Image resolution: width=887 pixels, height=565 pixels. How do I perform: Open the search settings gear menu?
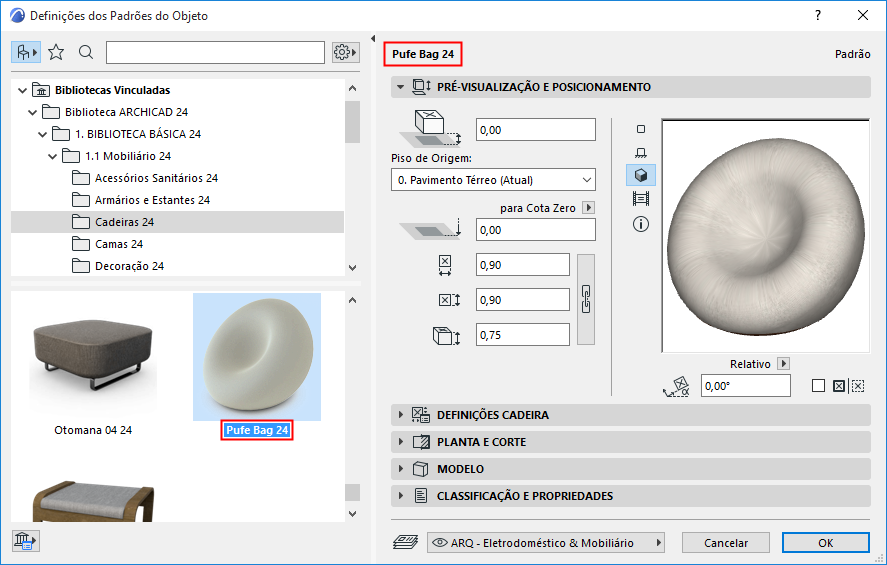(x=345, y=53)
